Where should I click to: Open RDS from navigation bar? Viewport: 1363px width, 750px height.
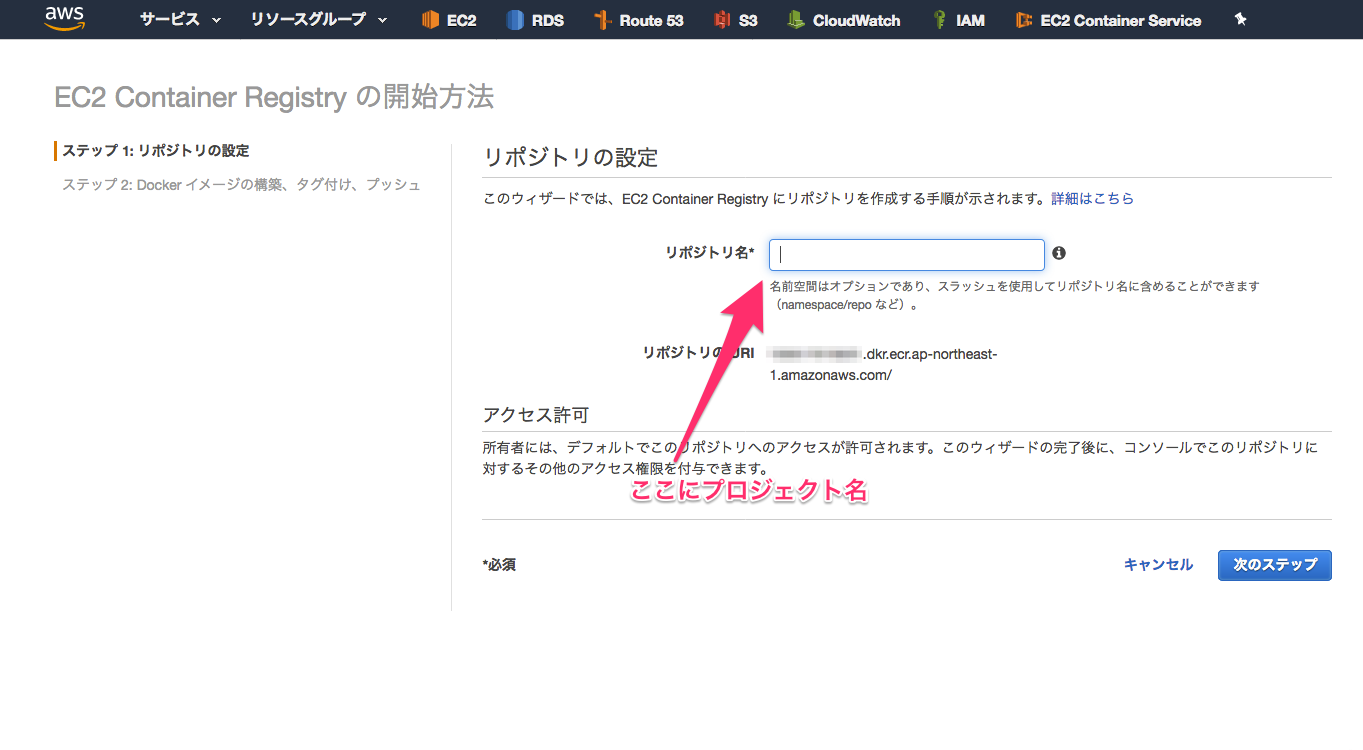pos(548,20)
